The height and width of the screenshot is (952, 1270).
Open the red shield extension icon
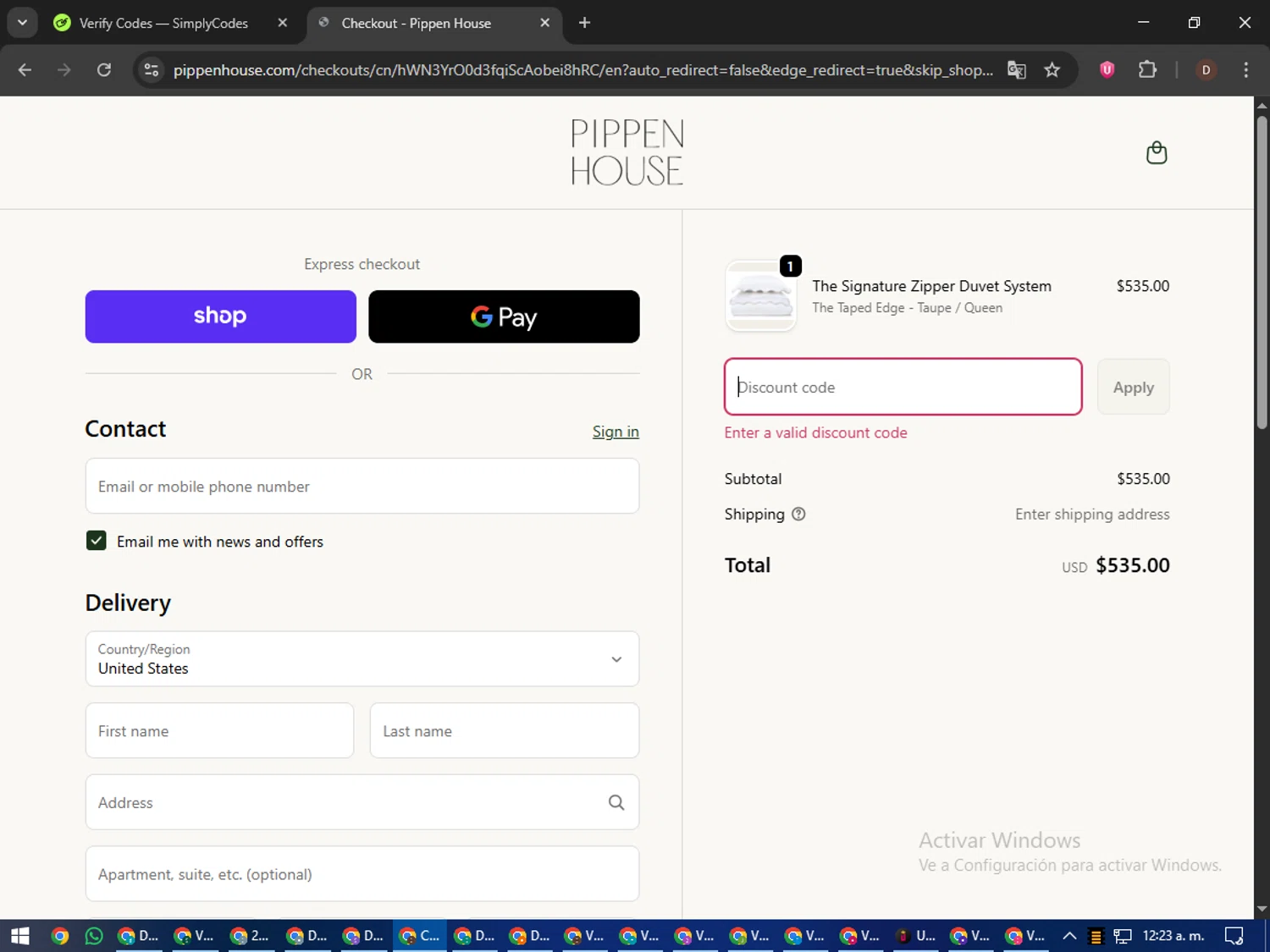(1107, 69)
